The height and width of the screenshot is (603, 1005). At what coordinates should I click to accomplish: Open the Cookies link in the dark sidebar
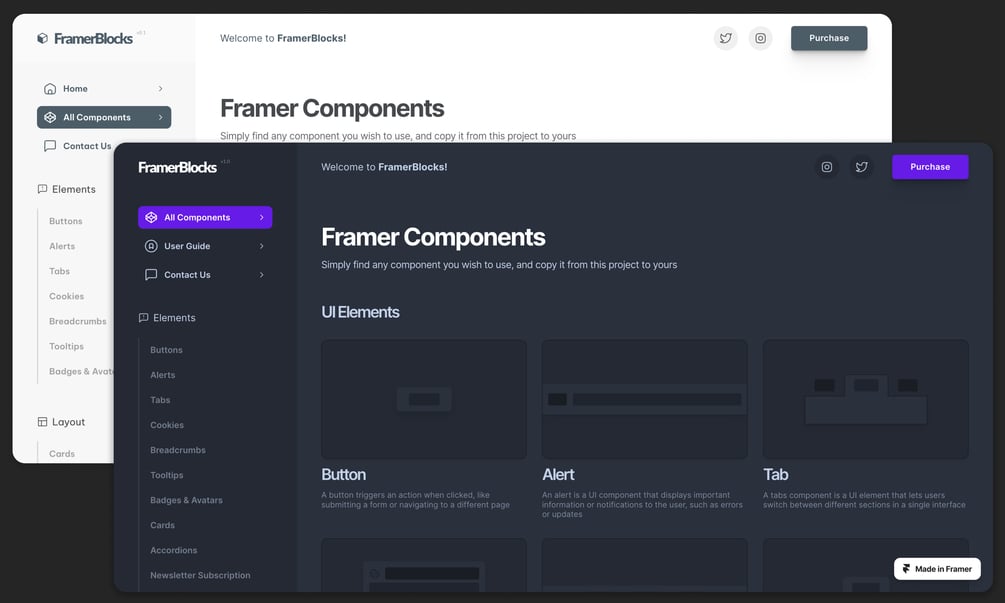click(167, 425)
